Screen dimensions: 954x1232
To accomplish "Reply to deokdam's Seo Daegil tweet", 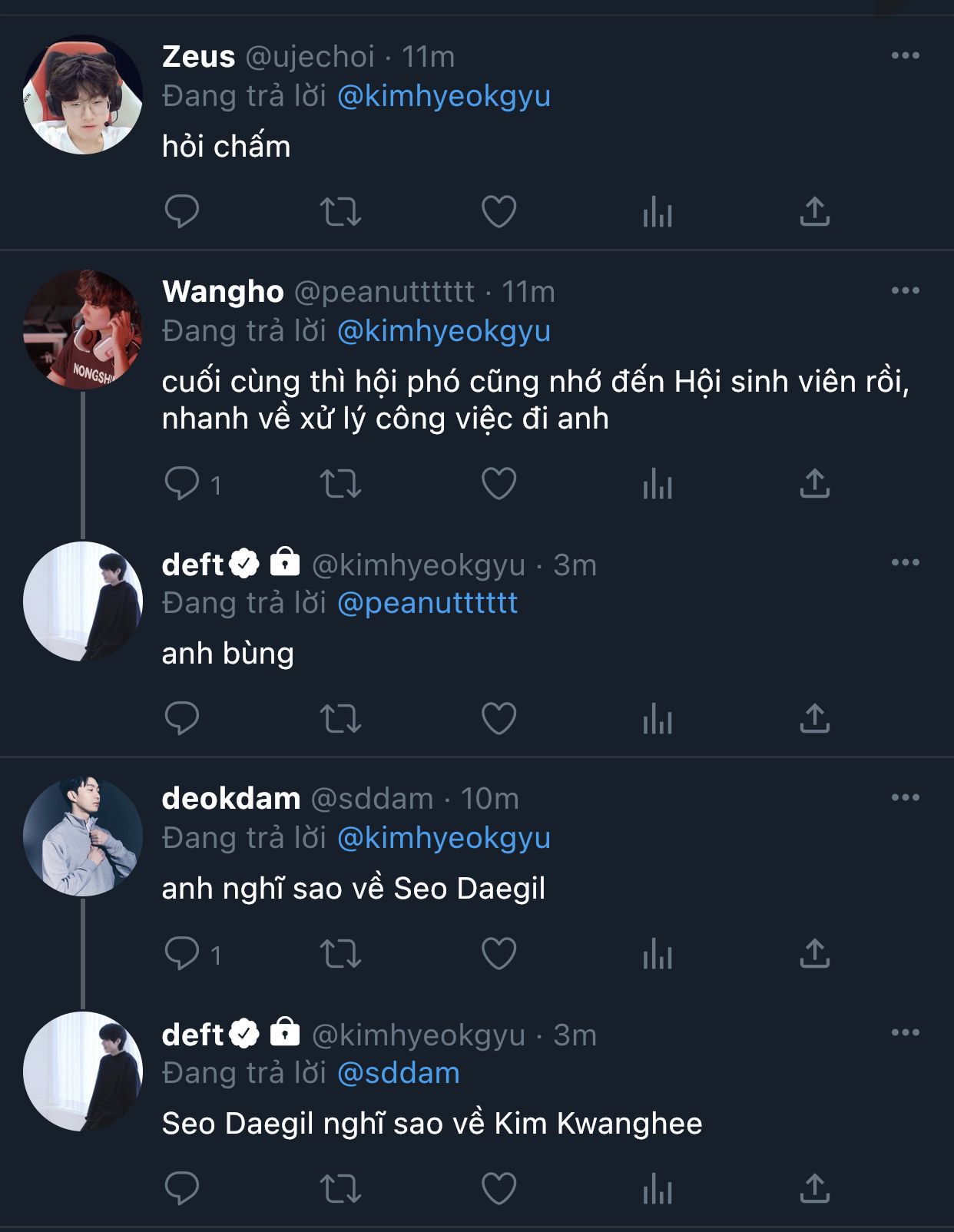I will click(182, 954).
